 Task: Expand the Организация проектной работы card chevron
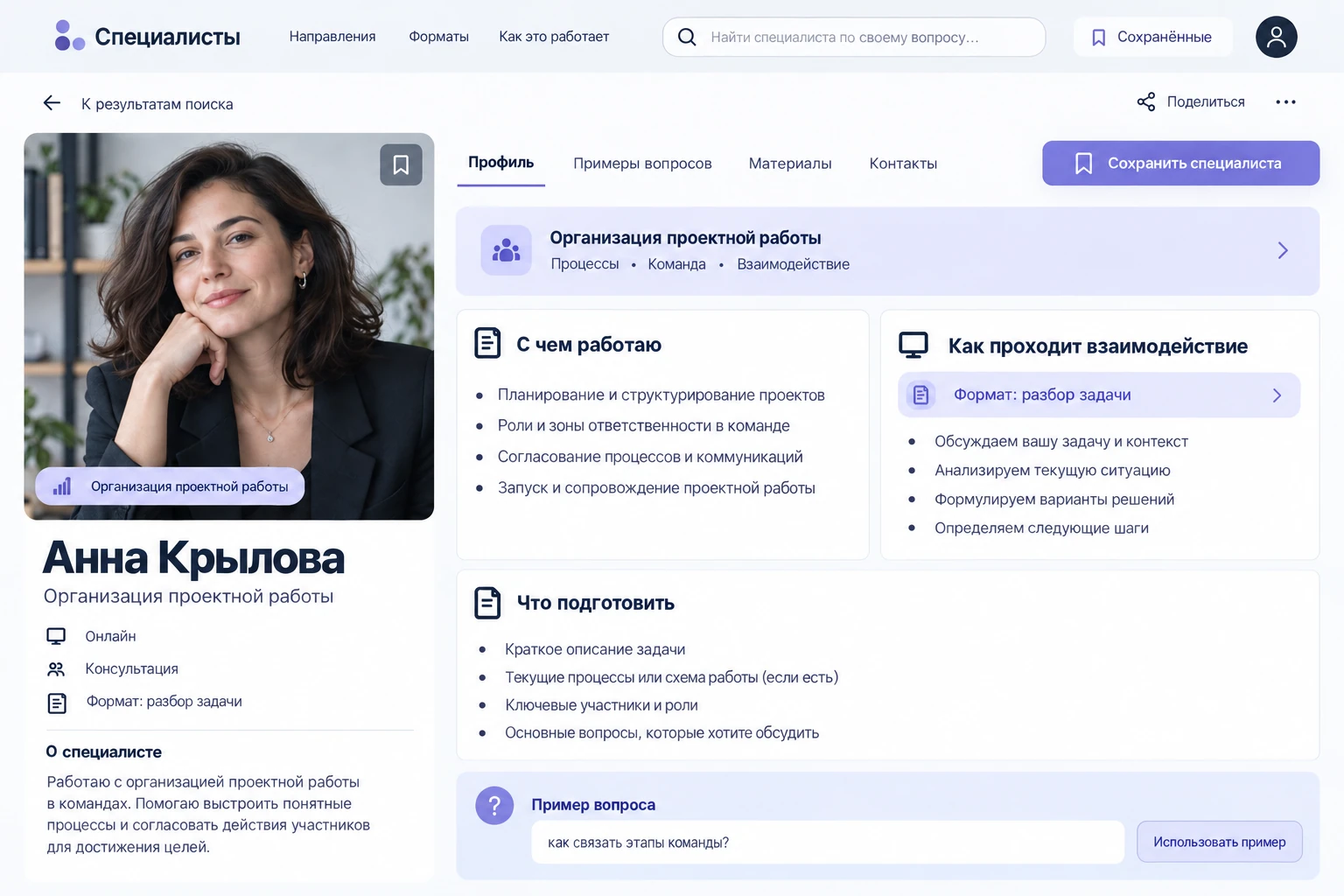[x=1283, y=250]
